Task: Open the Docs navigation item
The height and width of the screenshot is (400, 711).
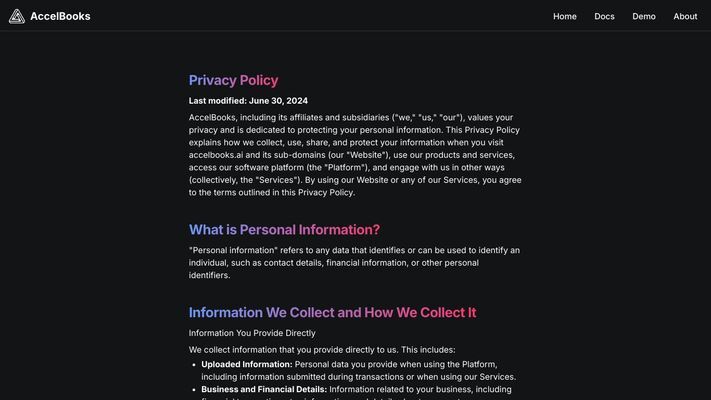Action: (x=604, y=16)
